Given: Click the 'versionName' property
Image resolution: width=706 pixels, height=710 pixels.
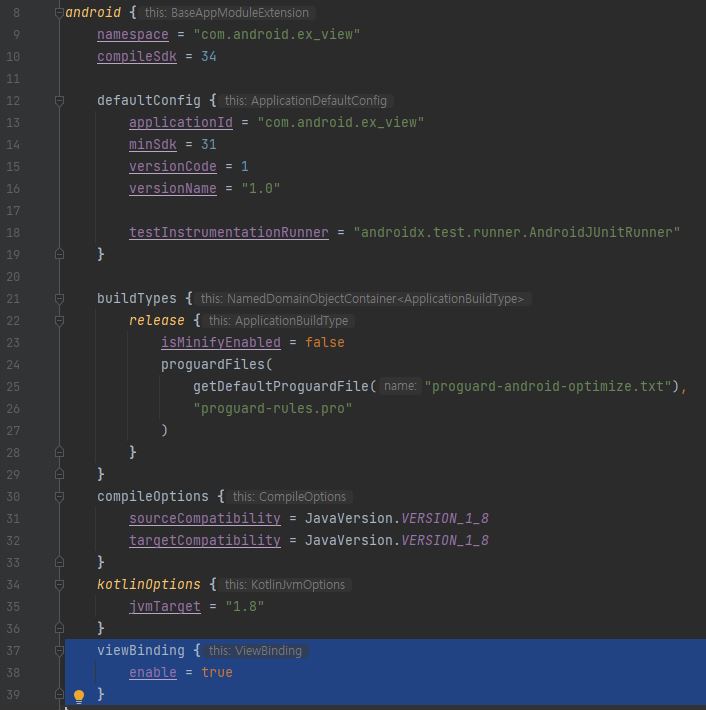Looking at the screenshot, I should [x=173, y=188].
